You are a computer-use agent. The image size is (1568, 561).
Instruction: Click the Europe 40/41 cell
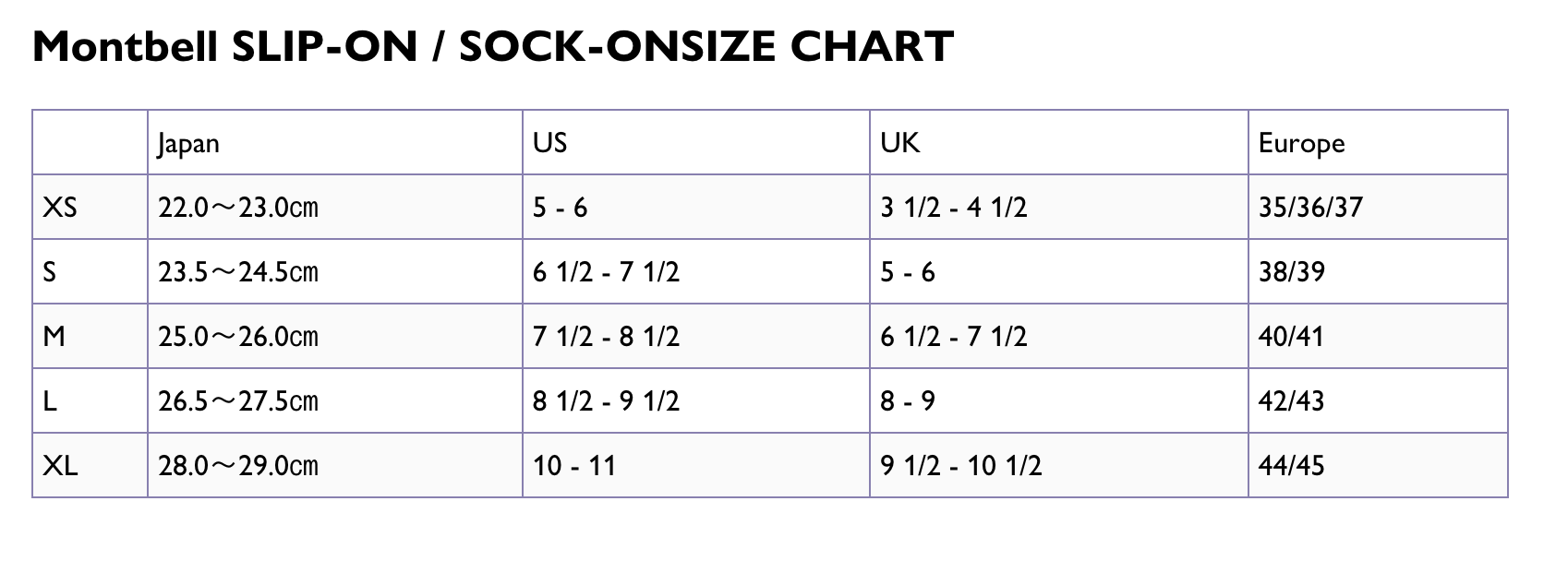click(x=1290, y=336)
